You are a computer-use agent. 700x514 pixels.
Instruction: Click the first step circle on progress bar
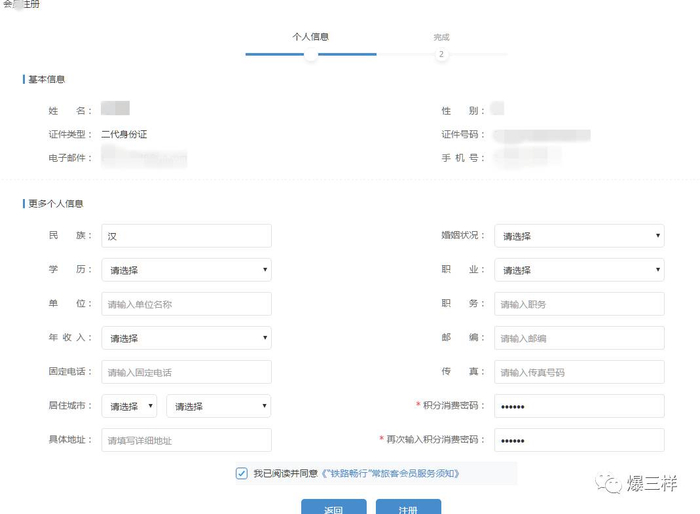(311, 54)
